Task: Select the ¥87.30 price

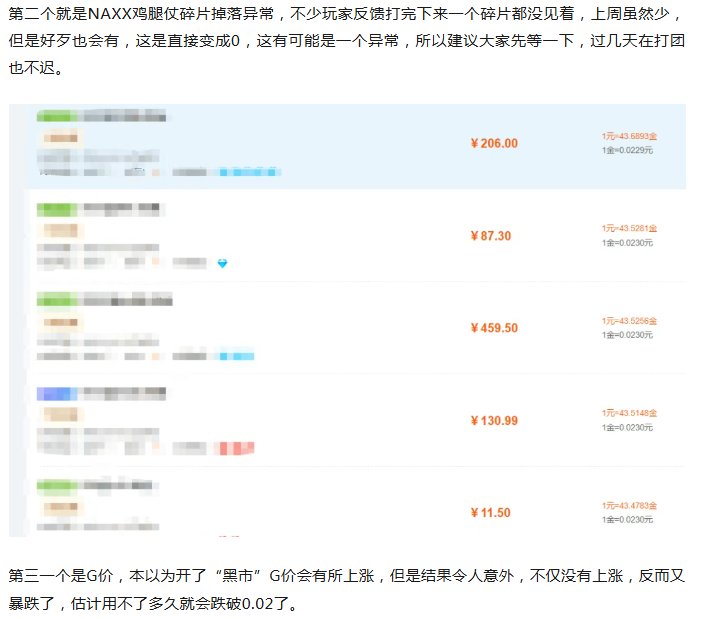Action: click(490, 236)
